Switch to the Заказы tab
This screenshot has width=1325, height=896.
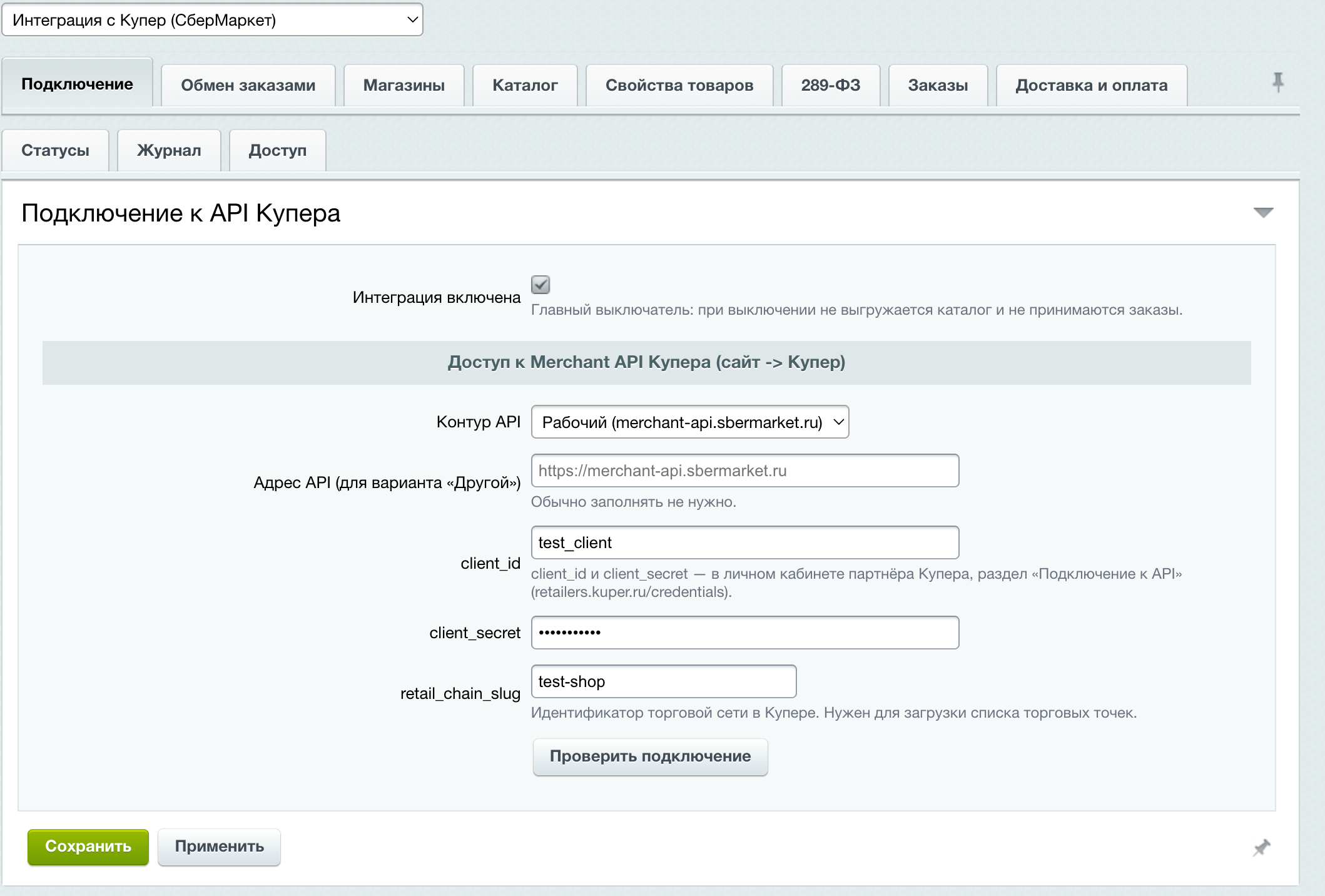coord(938,85)
